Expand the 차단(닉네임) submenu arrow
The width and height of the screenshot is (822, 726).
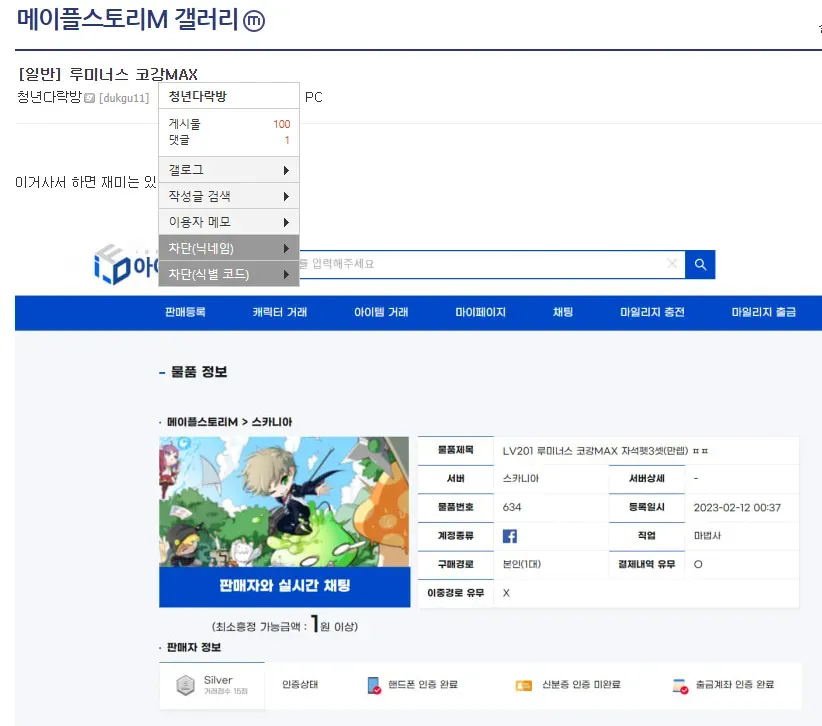[286, 248]
